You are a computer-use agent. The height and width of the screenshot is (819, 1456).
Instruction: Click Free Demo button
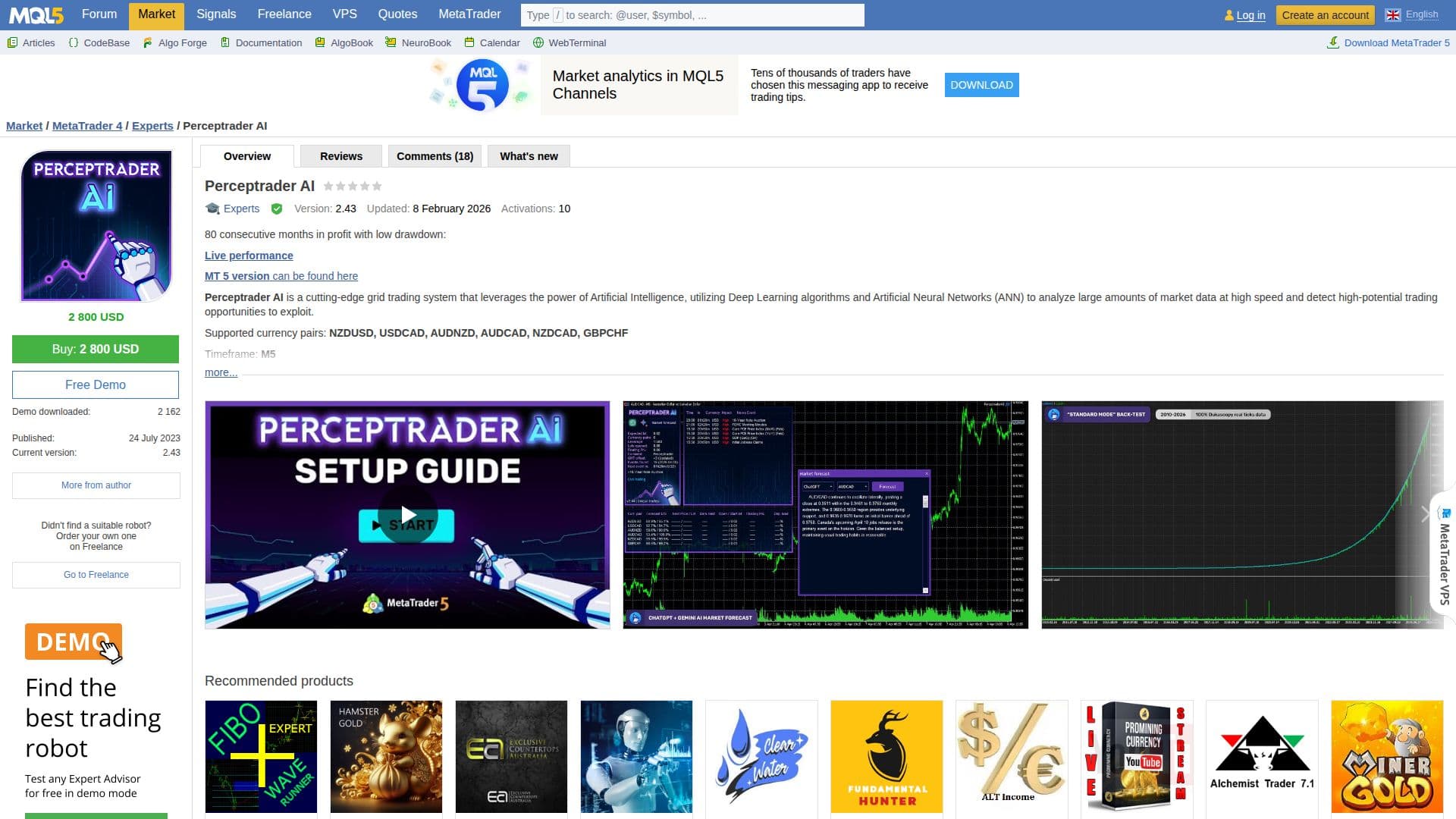tap(96, 384)
